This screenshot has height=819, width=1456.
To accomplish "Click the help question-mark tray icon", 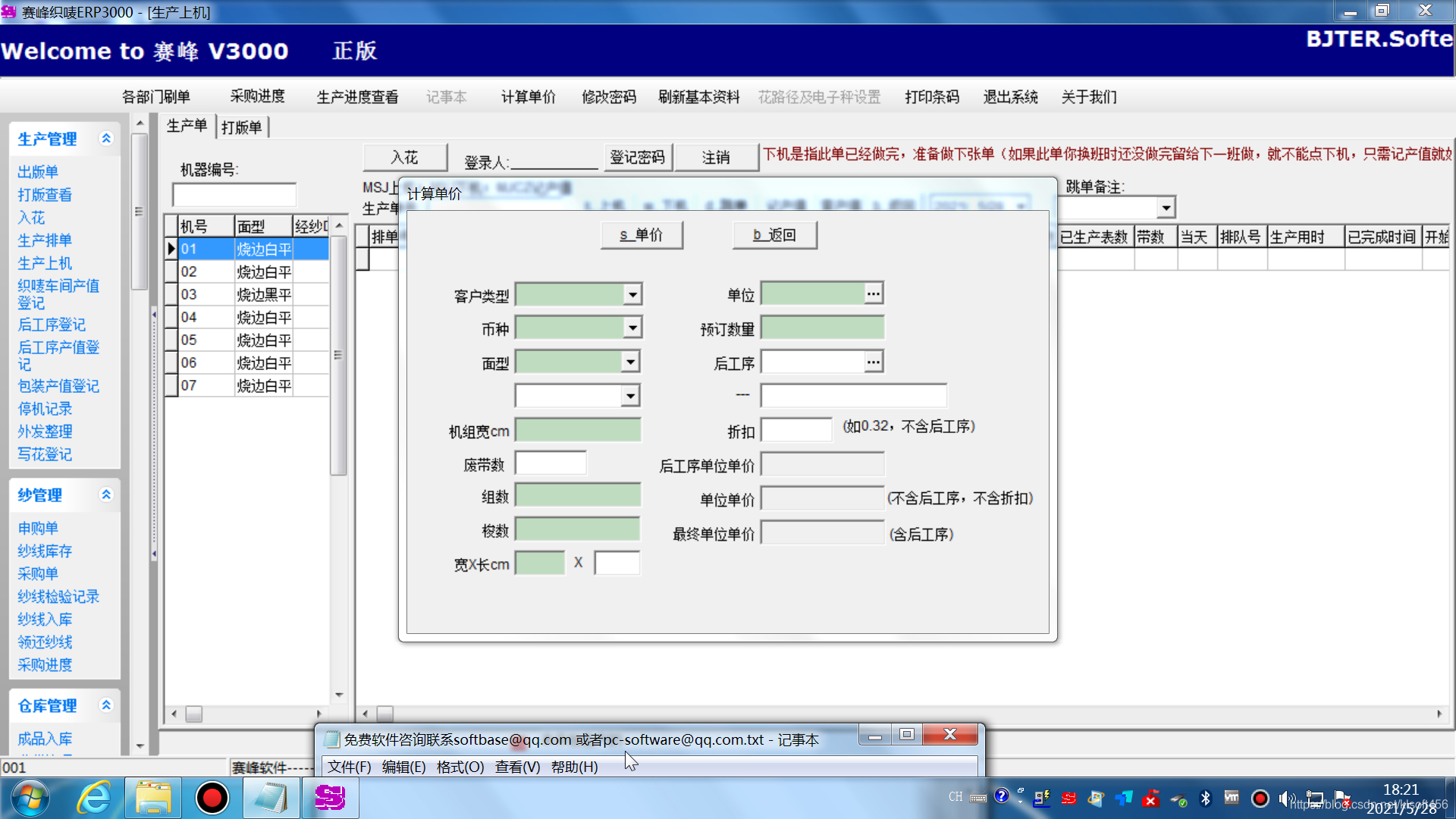I will click(1002, 796).
